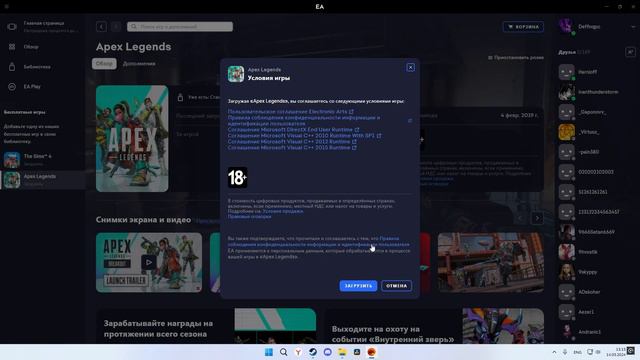The image size is (640, 360).
Task: Click the home page controller icon
Action: (12, 27)
